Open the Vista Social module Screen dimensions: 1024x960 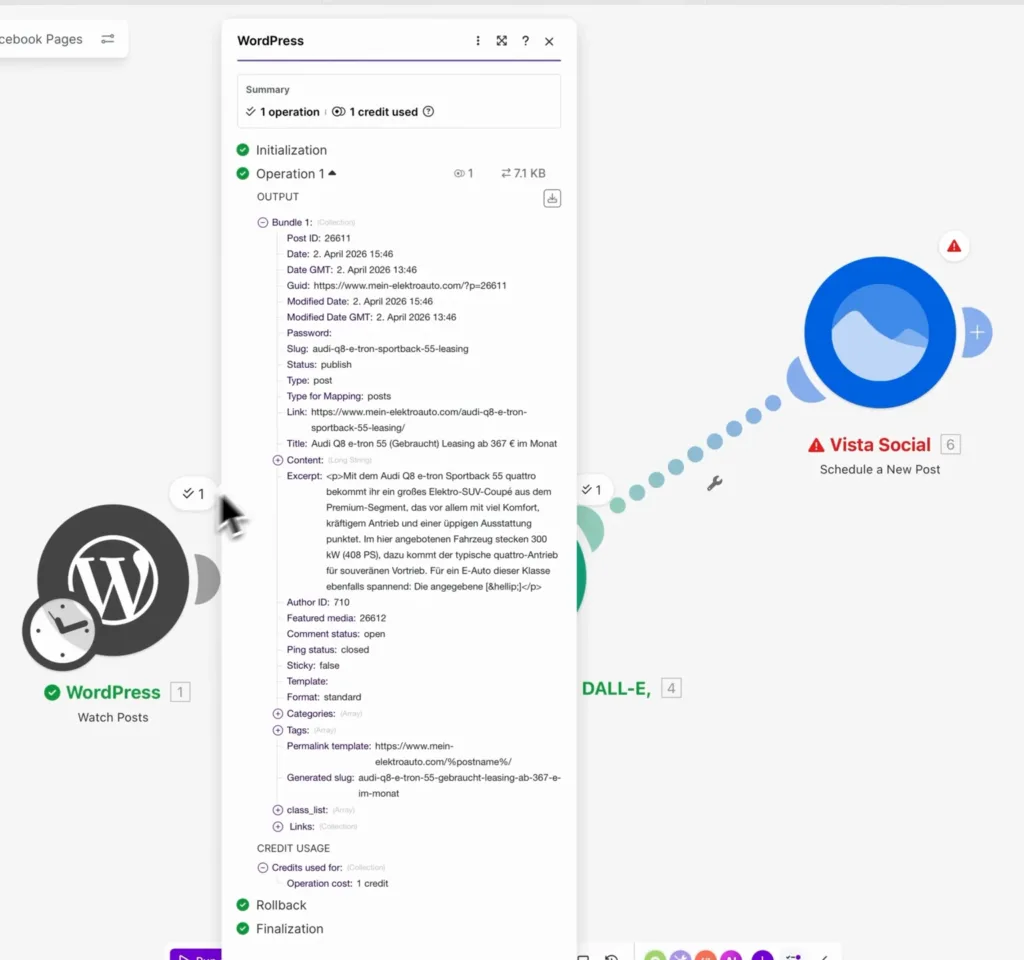pos(880,332)
